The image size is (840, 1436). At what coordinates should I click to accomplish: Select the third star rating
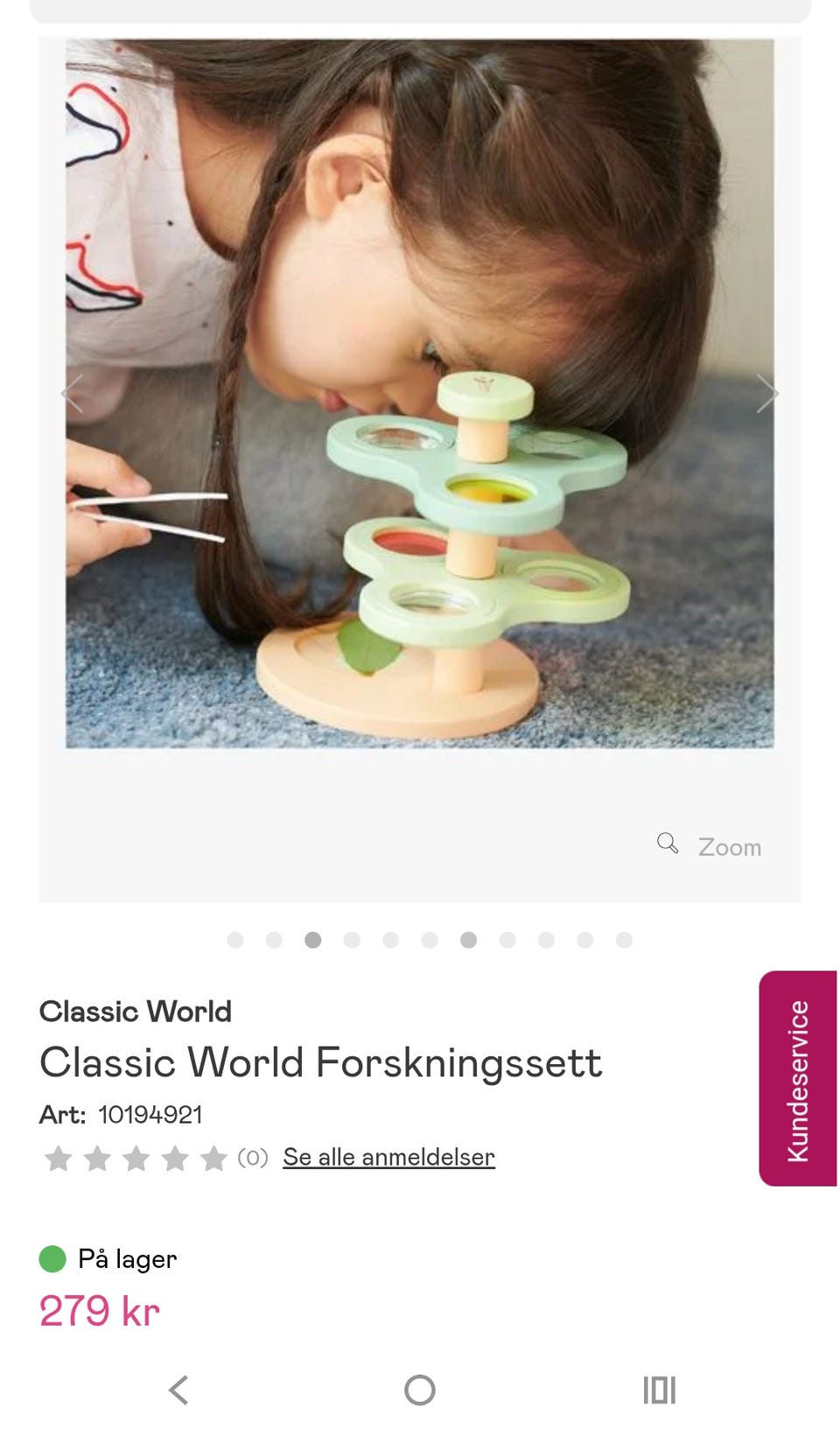(x=136, y=1158)
